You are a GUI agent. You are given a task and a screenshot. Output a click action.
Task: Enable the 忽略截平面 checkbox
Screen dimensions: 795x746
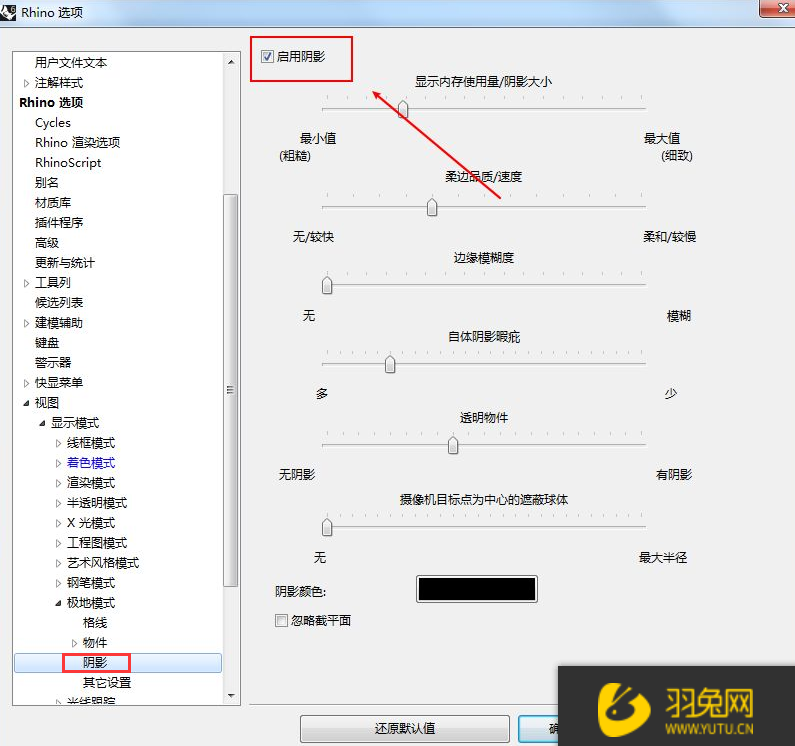(281, 620)
